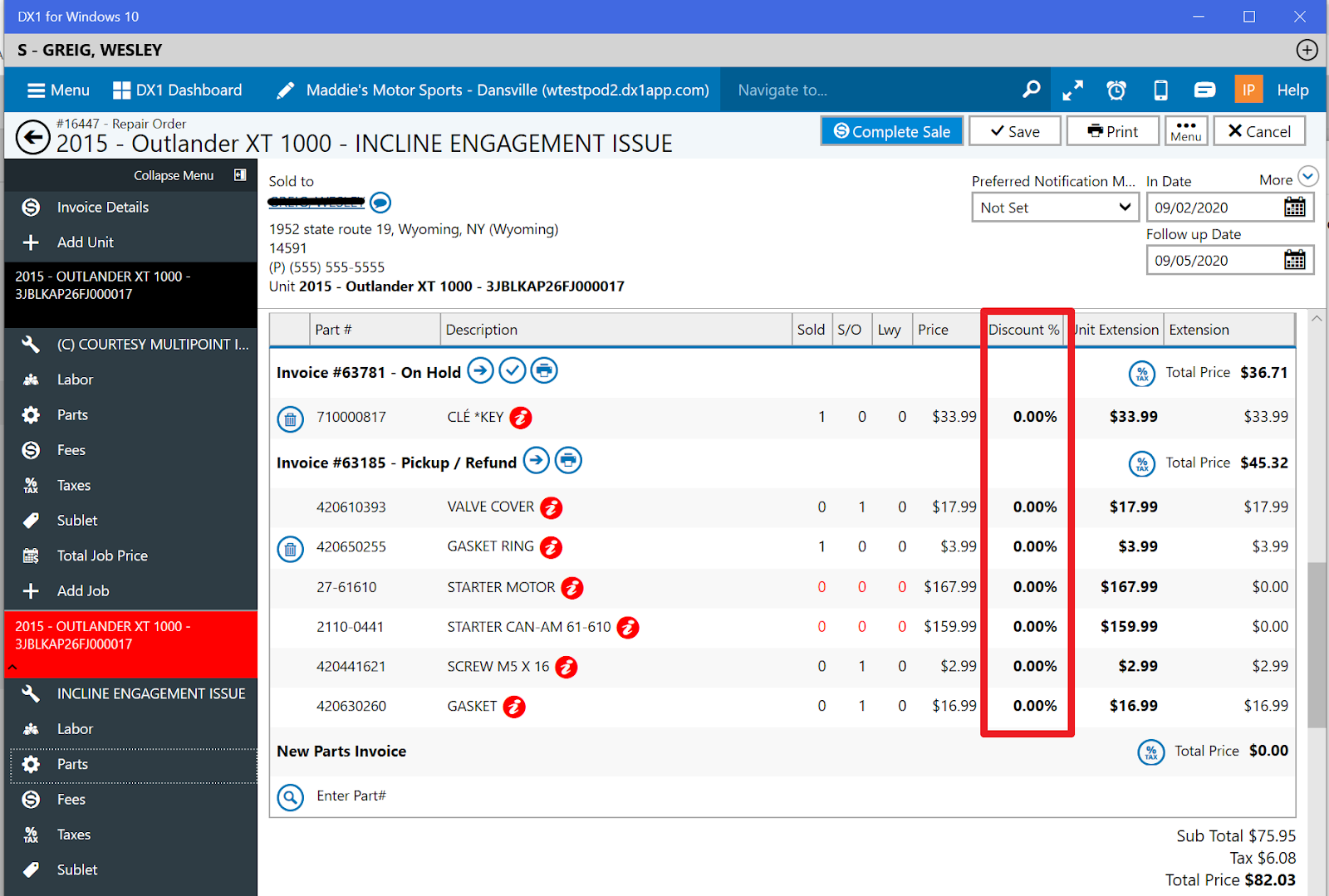Click the part search magnifier icon
The height and width of the screenshot is (896, 1329).
[290, 798]
